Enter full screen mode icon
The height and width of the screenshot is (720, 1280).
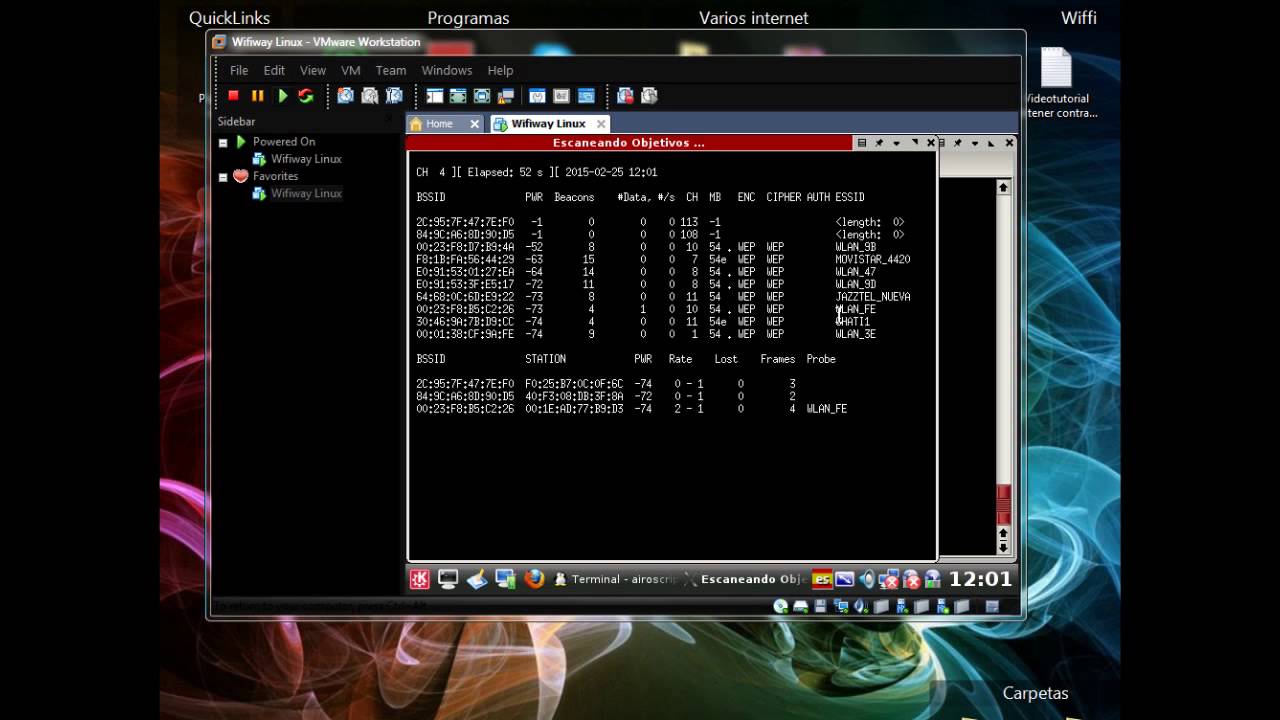pos(482,96)
